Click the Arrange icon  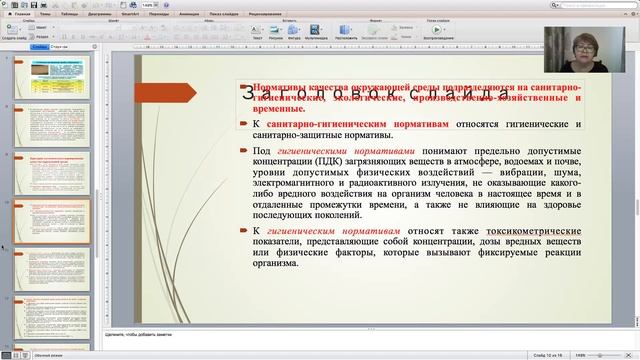(344, 29)
